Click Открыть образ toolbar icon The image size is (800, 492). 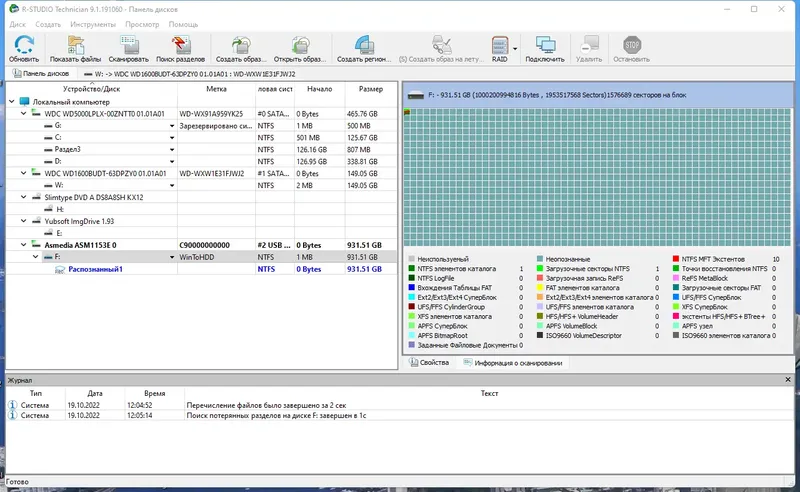300,45
